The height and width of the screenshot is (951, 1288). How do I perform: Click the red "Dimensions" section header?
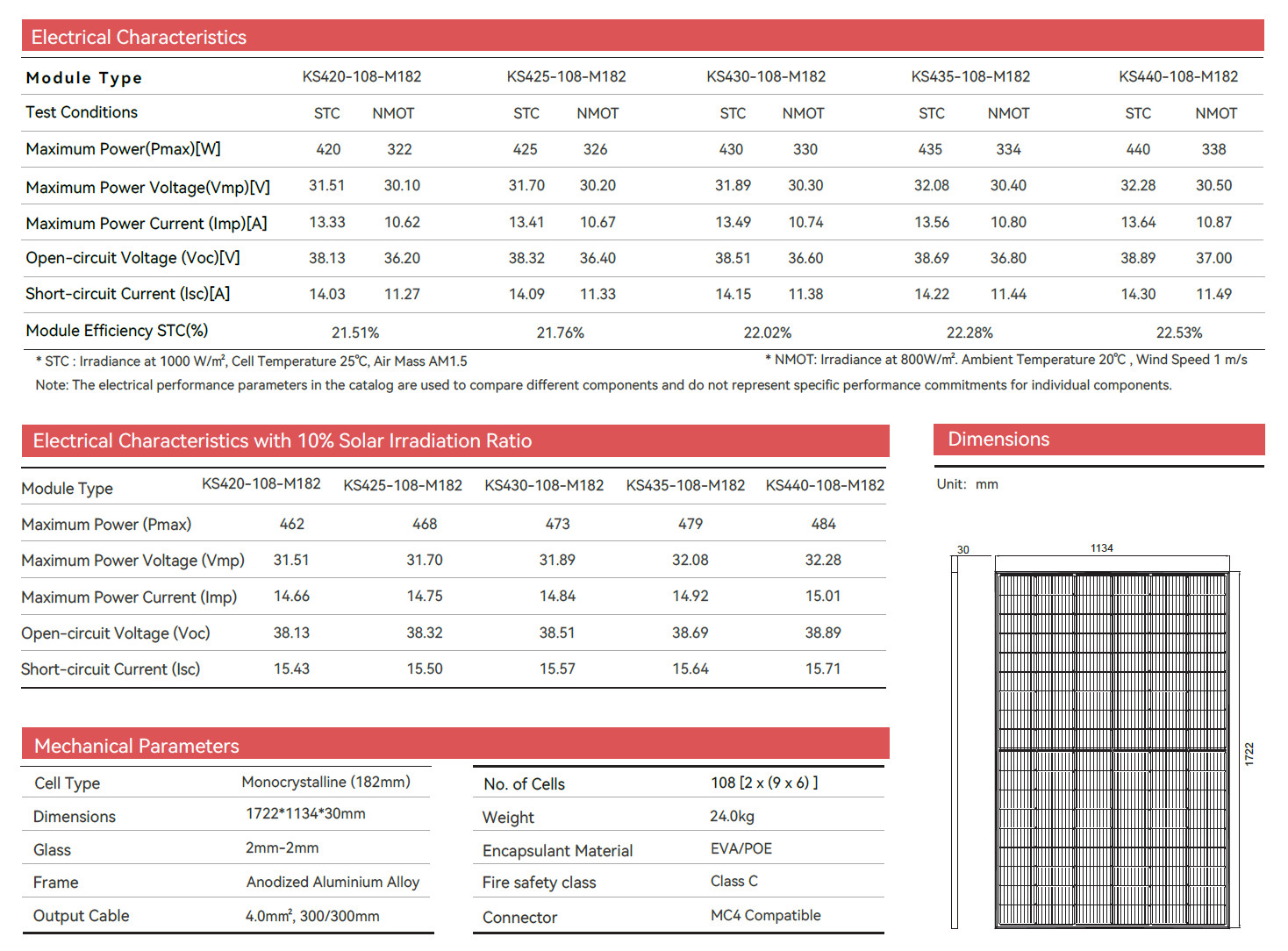pyautogui.click(x=1098, y=440)
